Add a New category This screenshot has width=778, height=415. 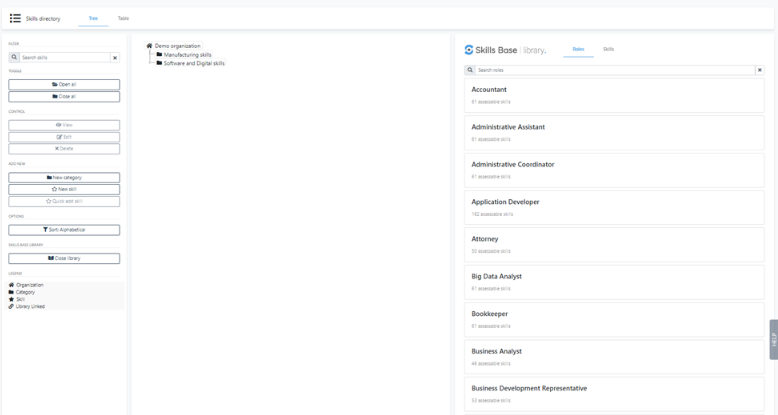[64, 177]
